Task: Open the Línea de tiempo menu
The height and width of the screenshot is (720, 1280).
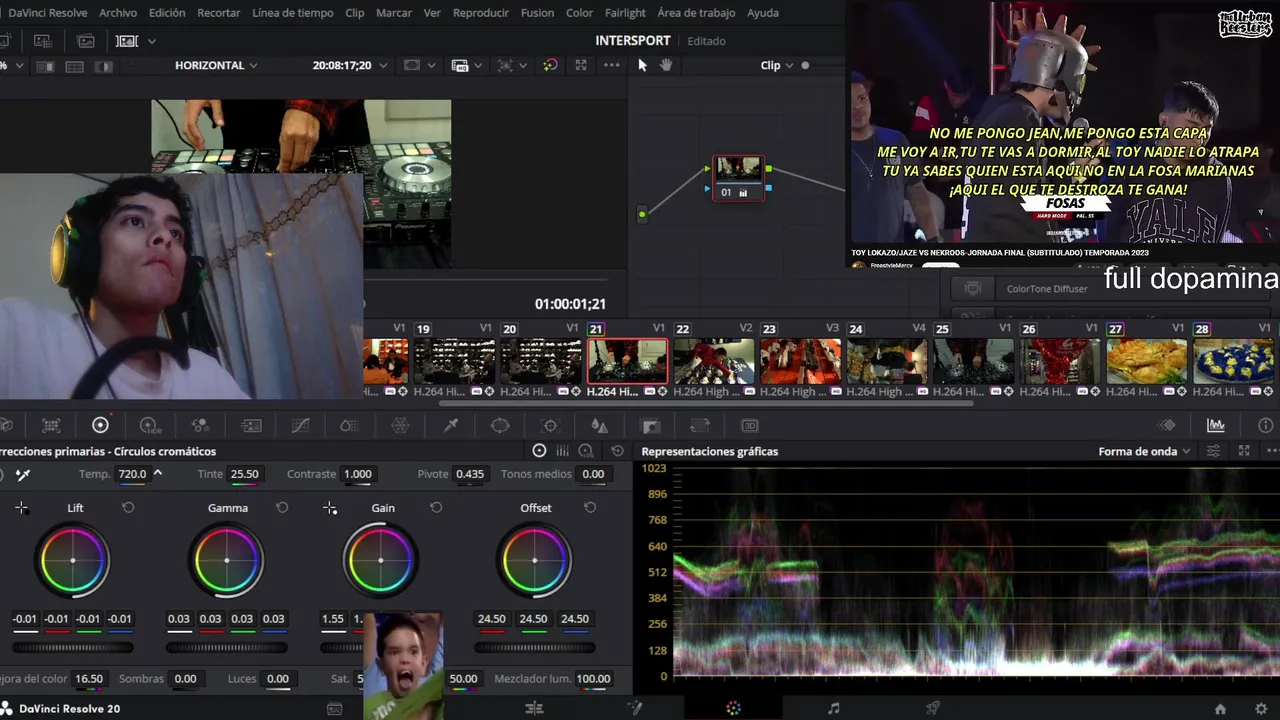Action: [293, 13]
